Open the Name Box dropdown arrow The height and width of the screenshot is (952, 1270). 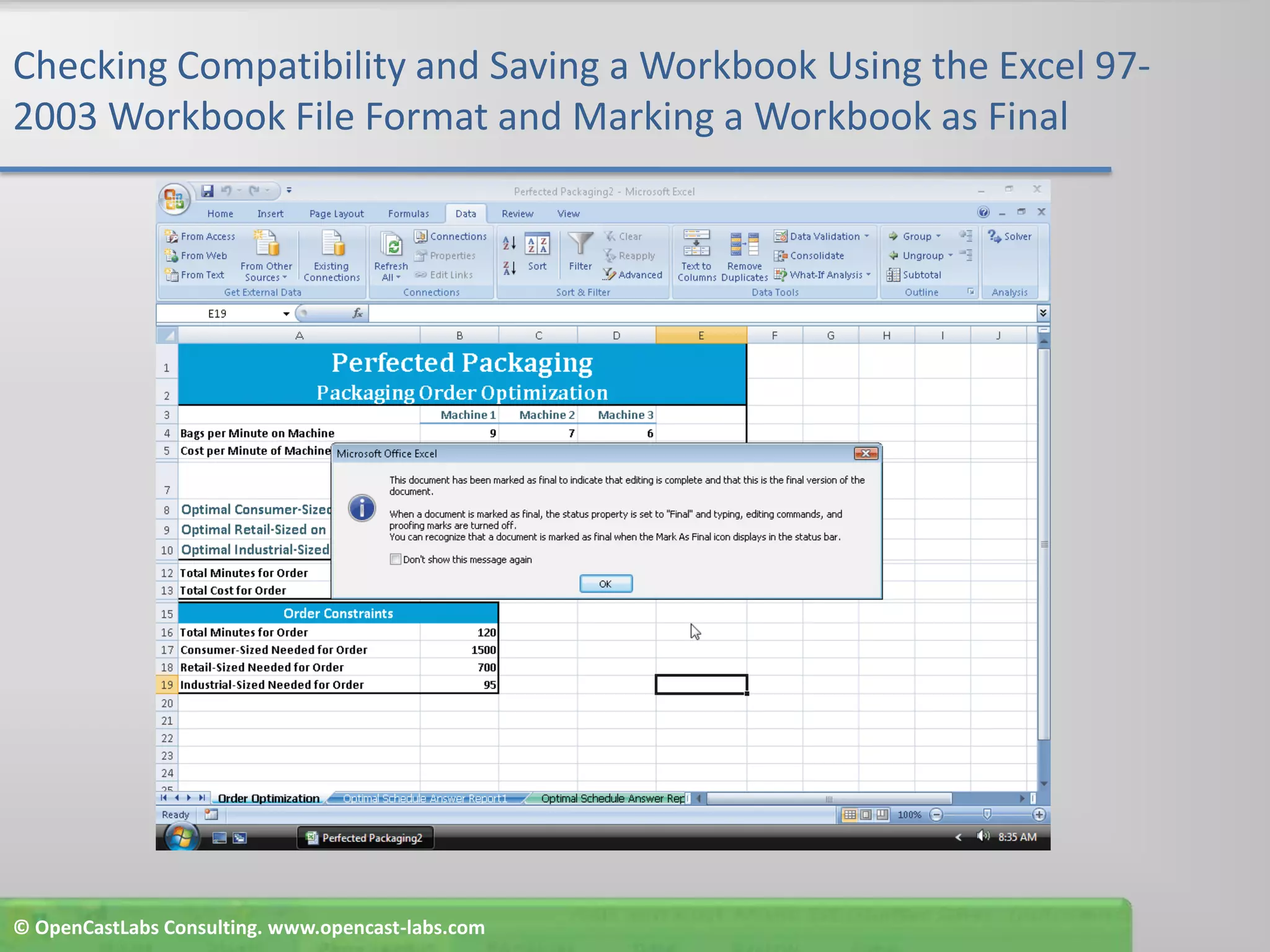pos(286,314)
